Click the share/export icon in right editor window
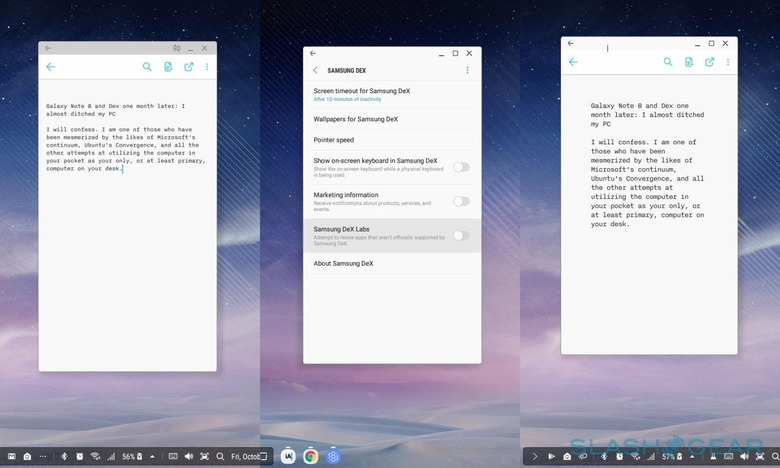The image size is (780, 468). point(710,62)
